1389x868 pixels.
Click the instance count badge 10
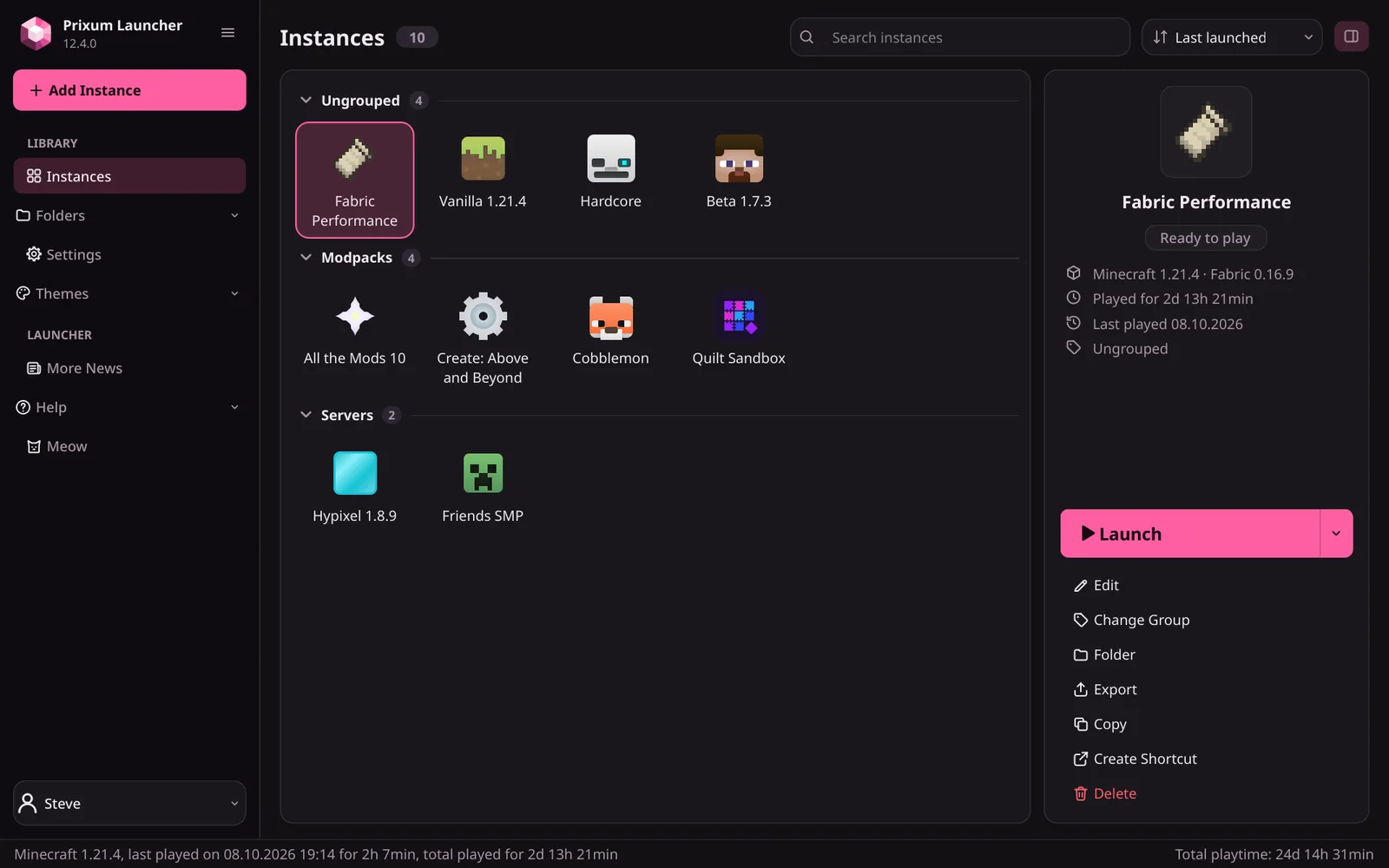417,37
